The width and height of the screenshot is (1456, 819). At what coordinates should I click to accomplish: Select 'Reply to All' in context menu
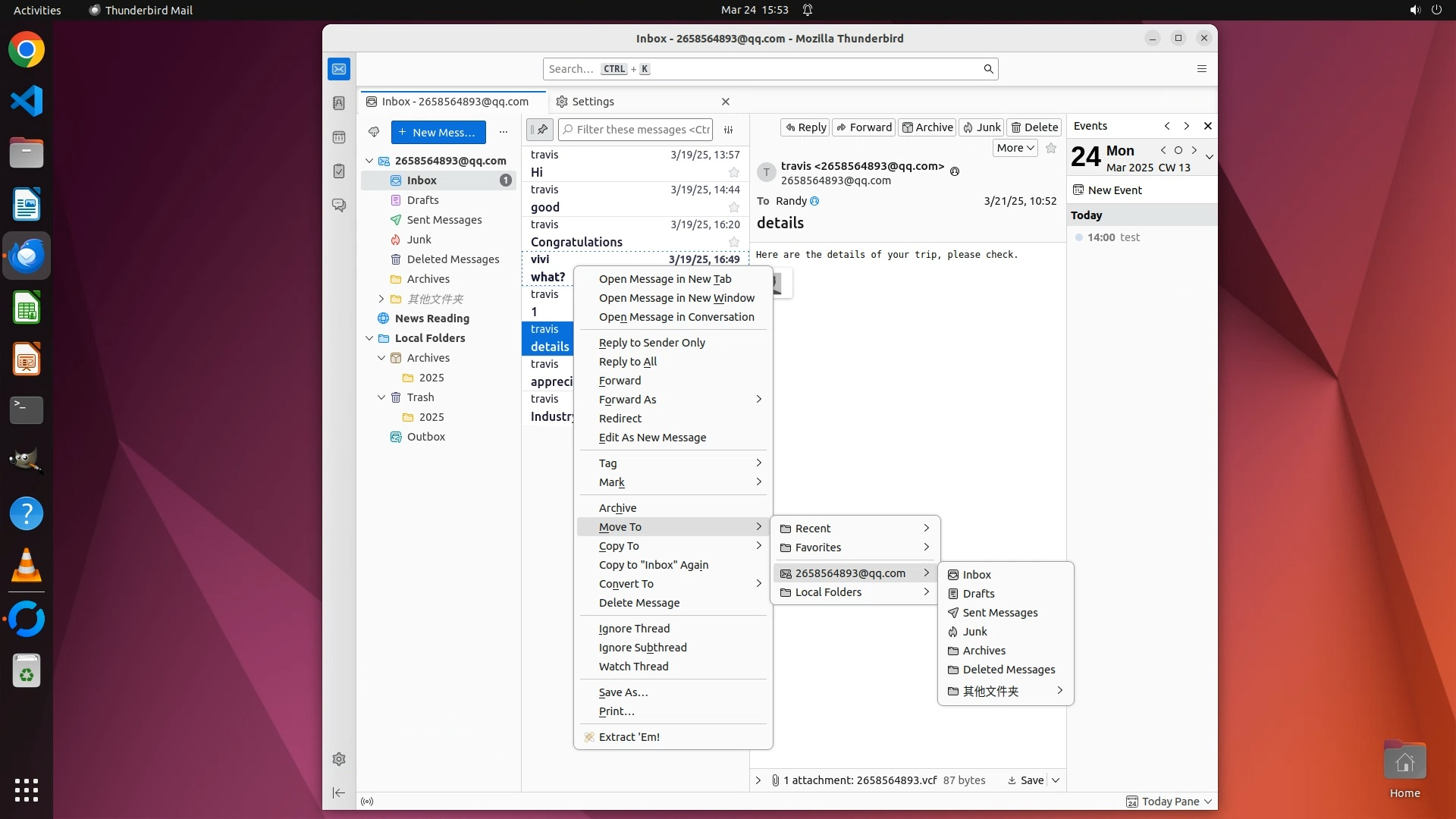(627, 362)
